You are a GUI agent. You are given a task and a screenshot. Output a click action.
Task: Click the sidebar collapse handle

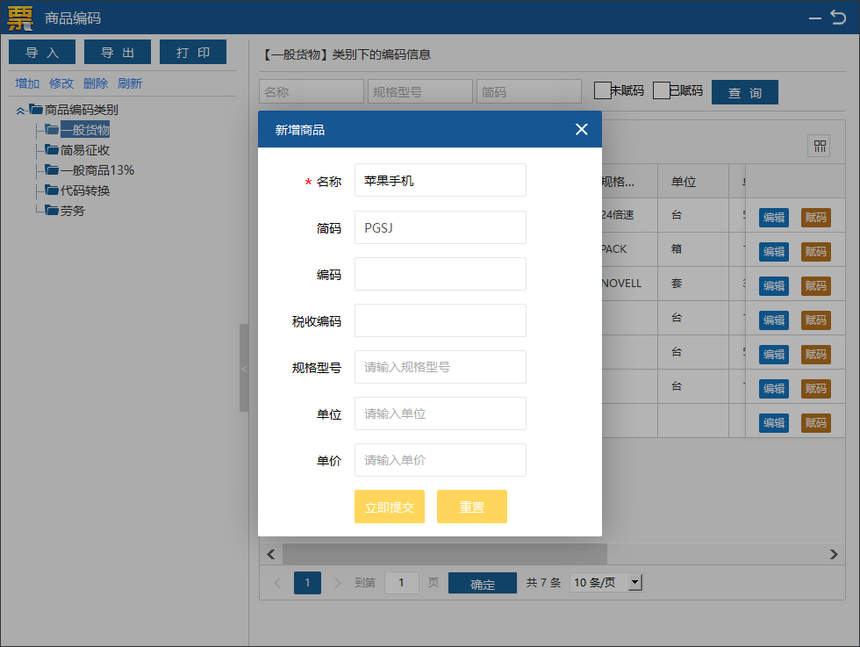tap(244, 368)
